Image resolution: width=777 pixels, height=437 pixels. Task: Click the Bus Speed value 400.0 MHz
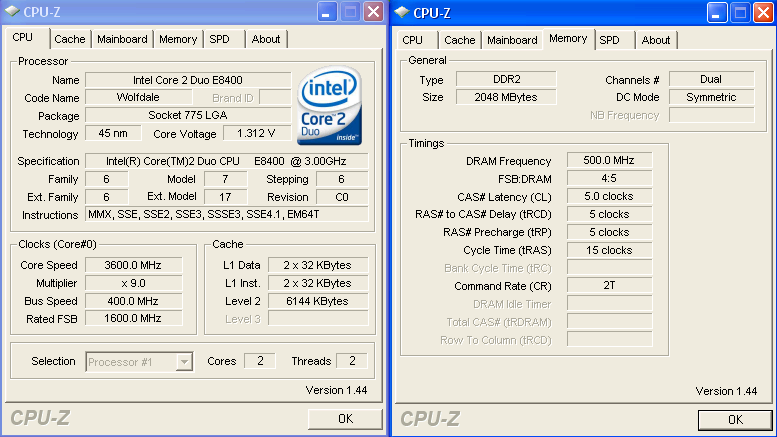click(133, 301)
